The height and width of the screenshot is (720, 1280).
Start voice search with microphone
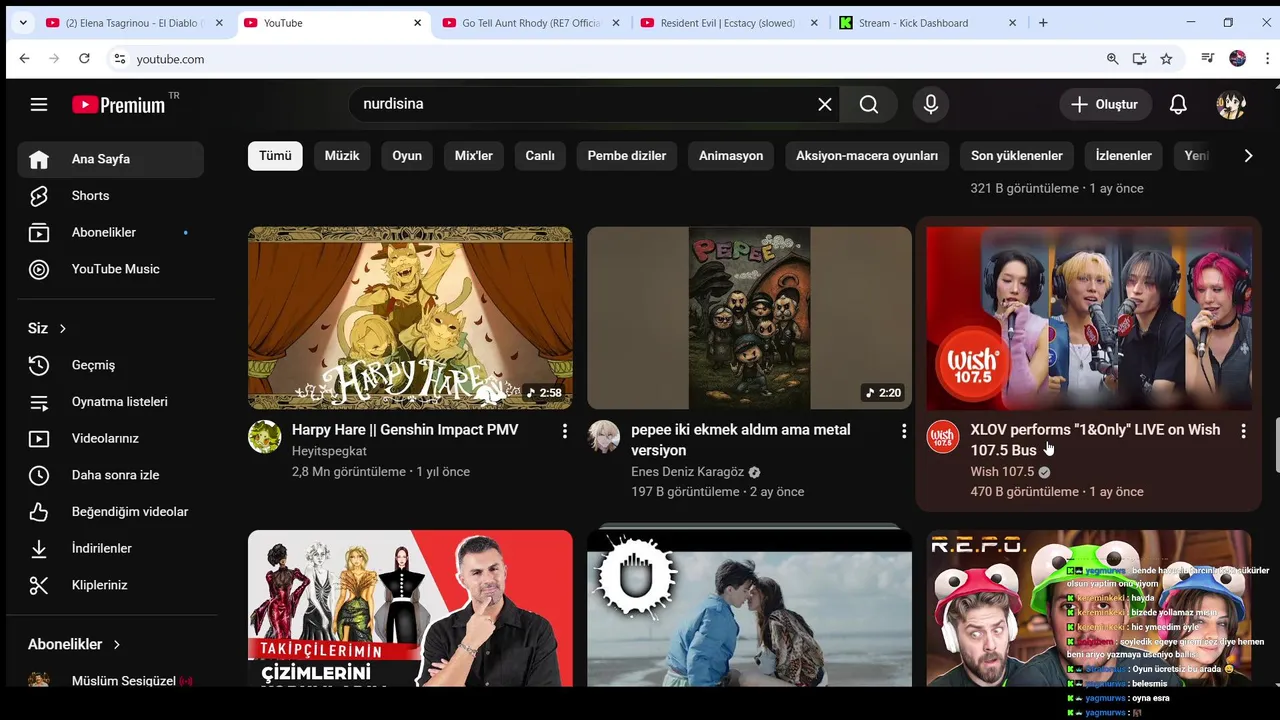[x=931, y=104]
